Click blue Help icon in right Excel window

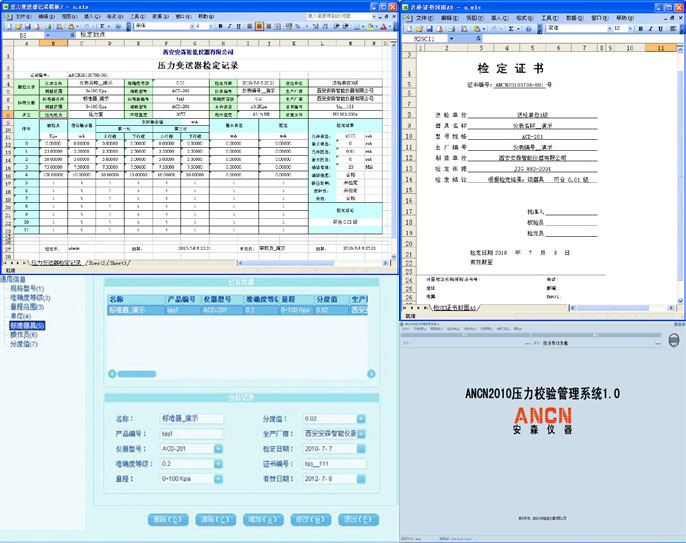coord(528,28)
